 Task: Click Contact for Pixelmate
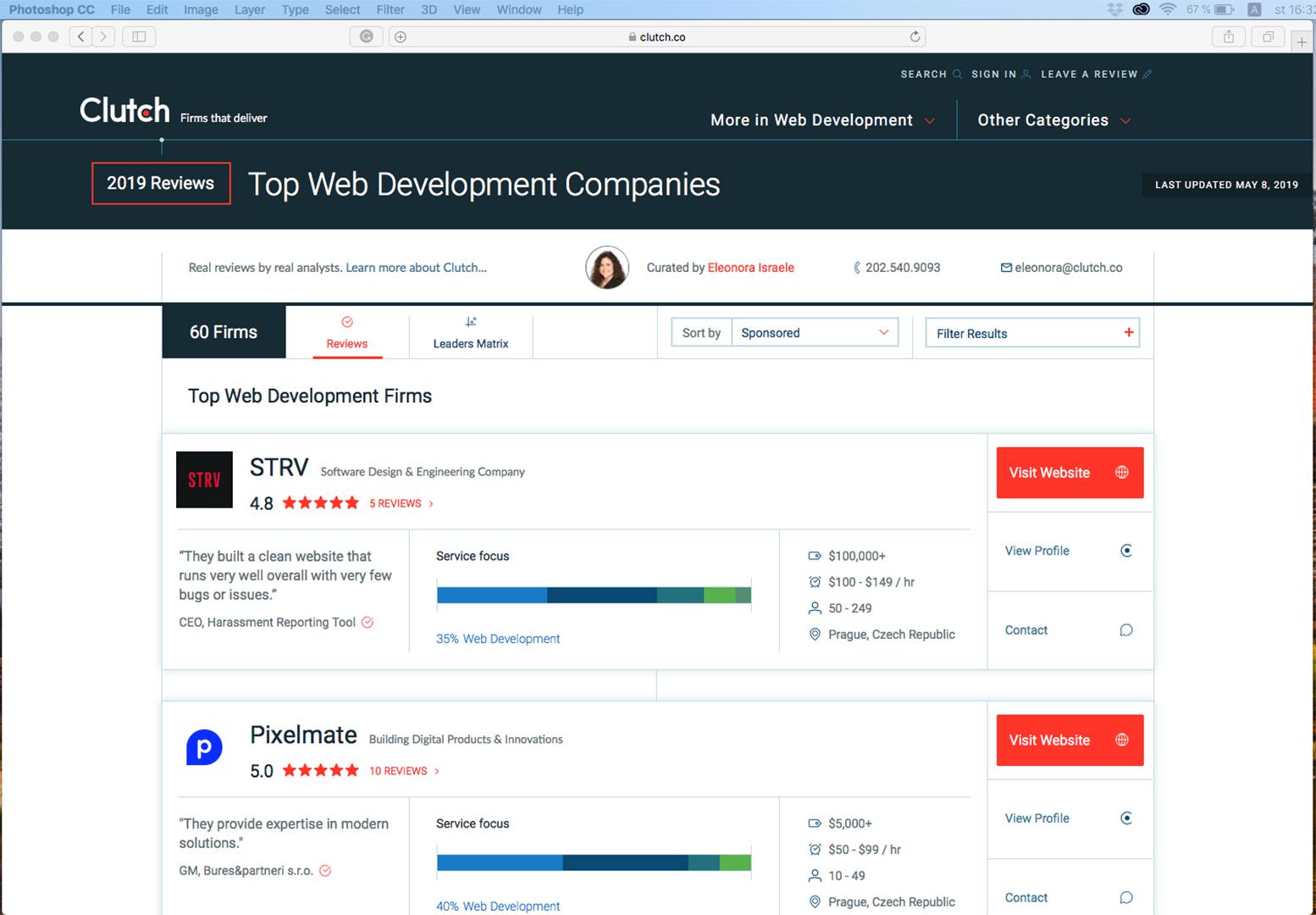click(1070, 898)
